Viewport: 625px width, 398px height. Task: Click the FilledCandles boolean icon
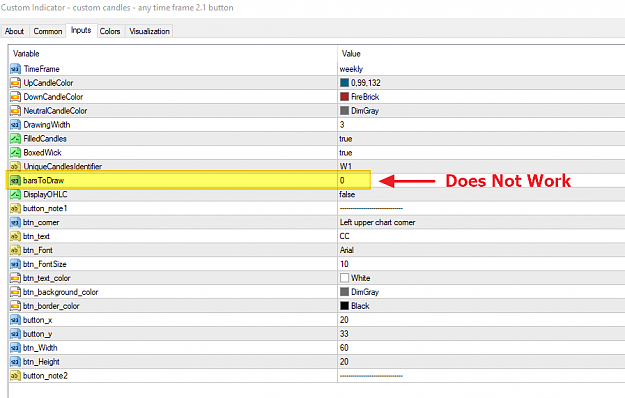pyautogui.click(x=15, y=139)
